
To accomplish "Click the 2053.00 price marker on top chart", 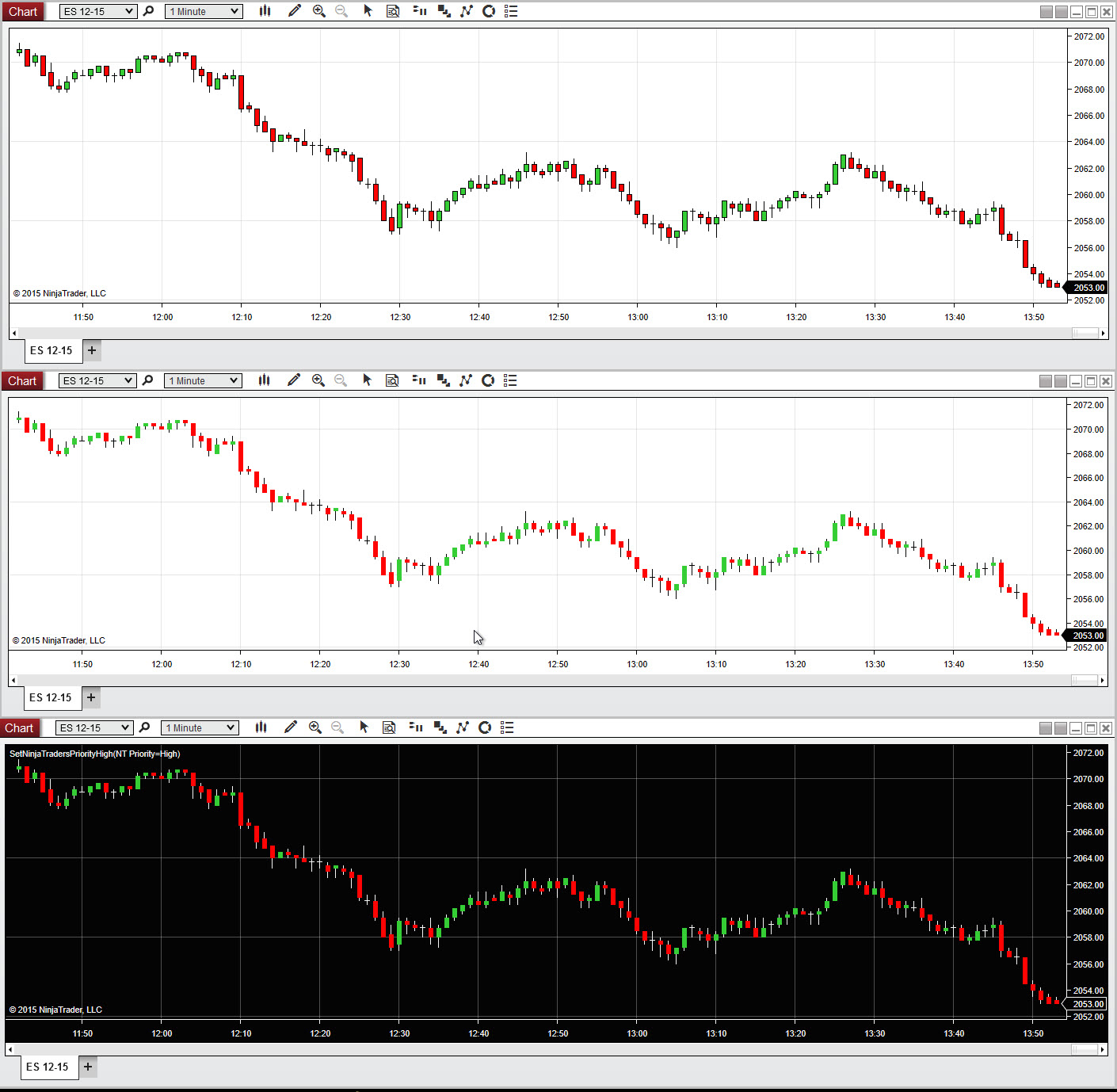I will tap(1086, 288).
